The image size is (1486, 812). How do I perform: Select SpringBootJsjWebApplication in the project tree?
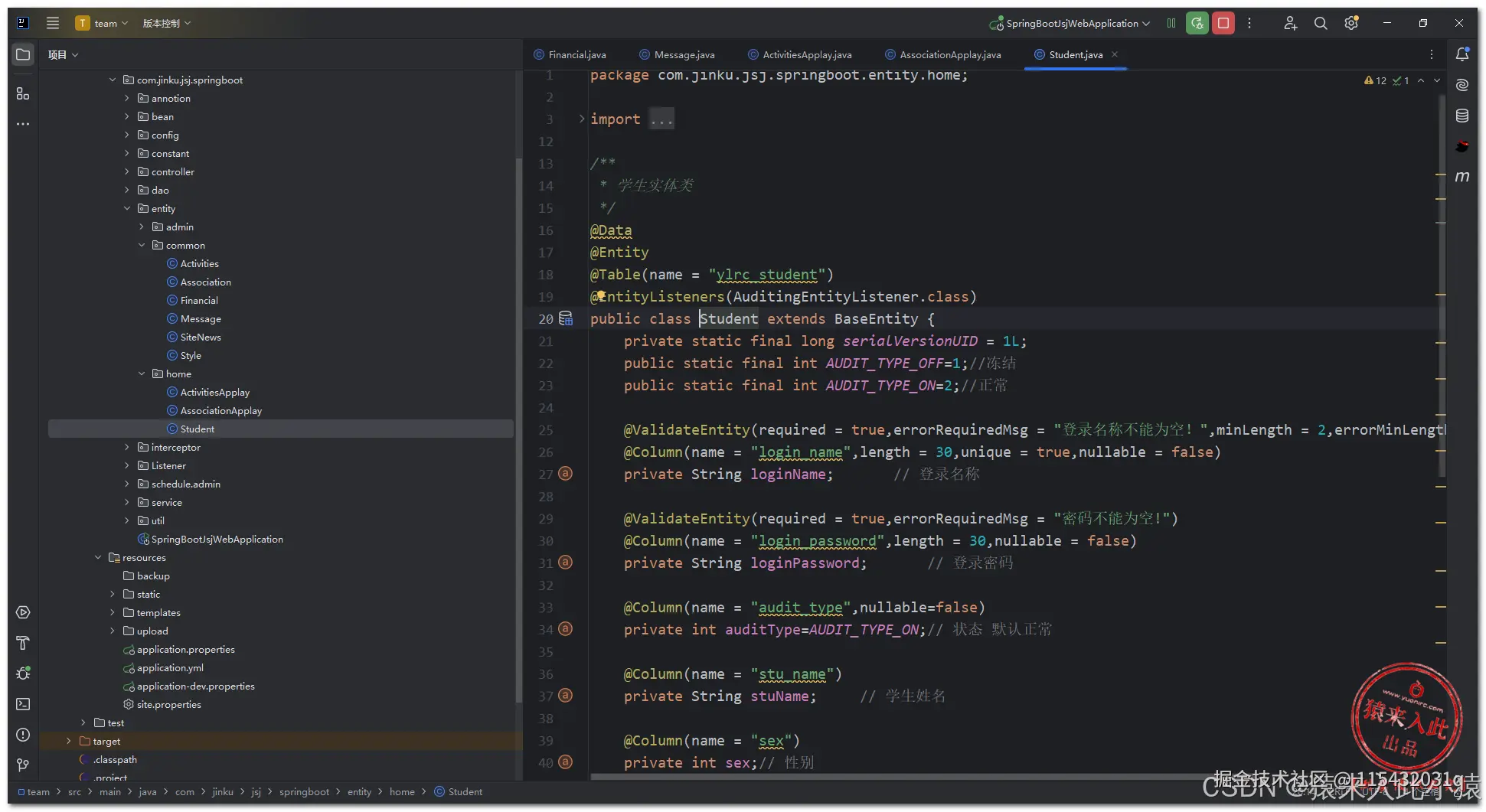(217, 539)
